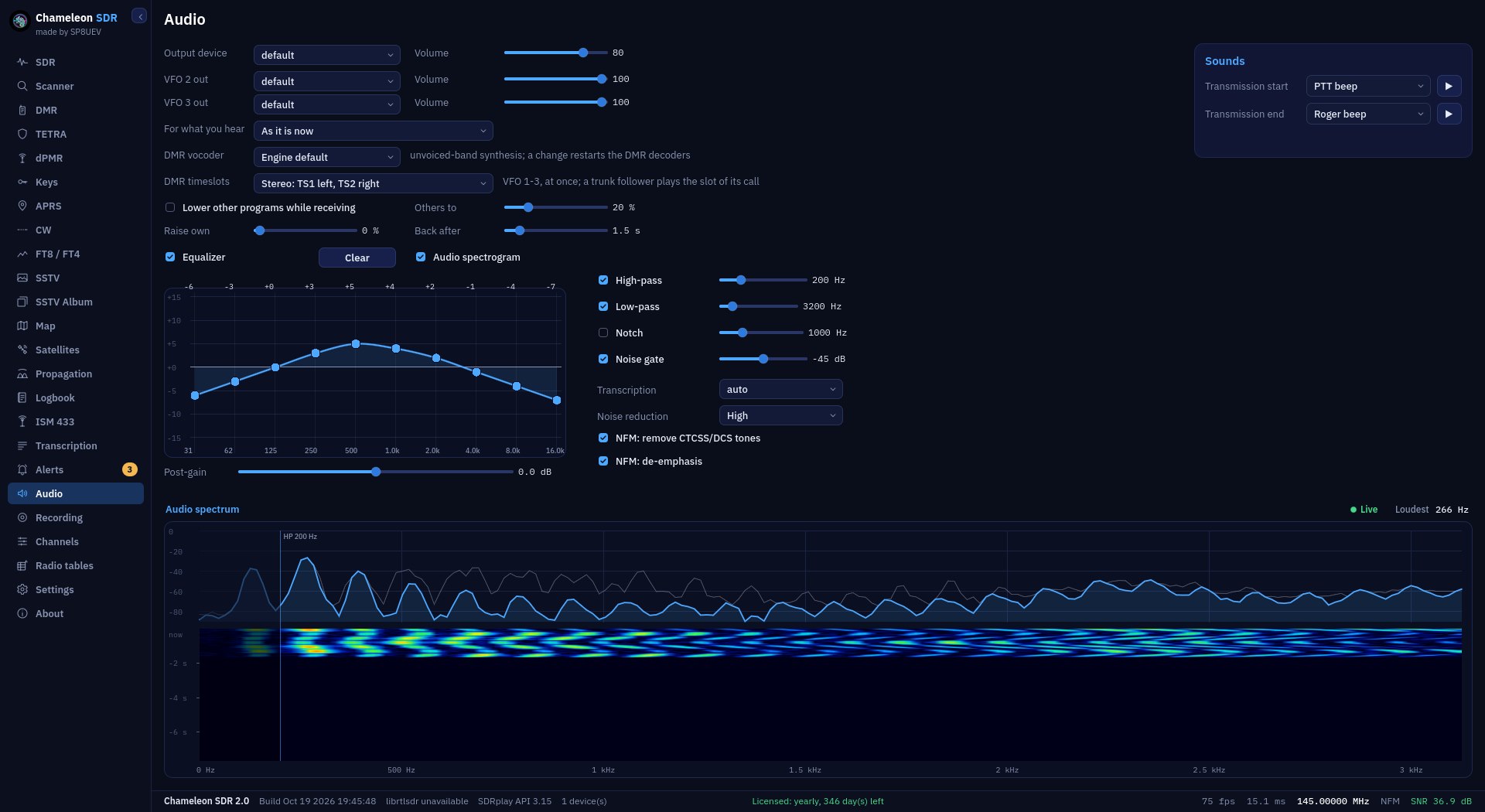Navigate to the Channels page
The image size is (1485, 812).
pyautogui.click(x=76, y=541)
